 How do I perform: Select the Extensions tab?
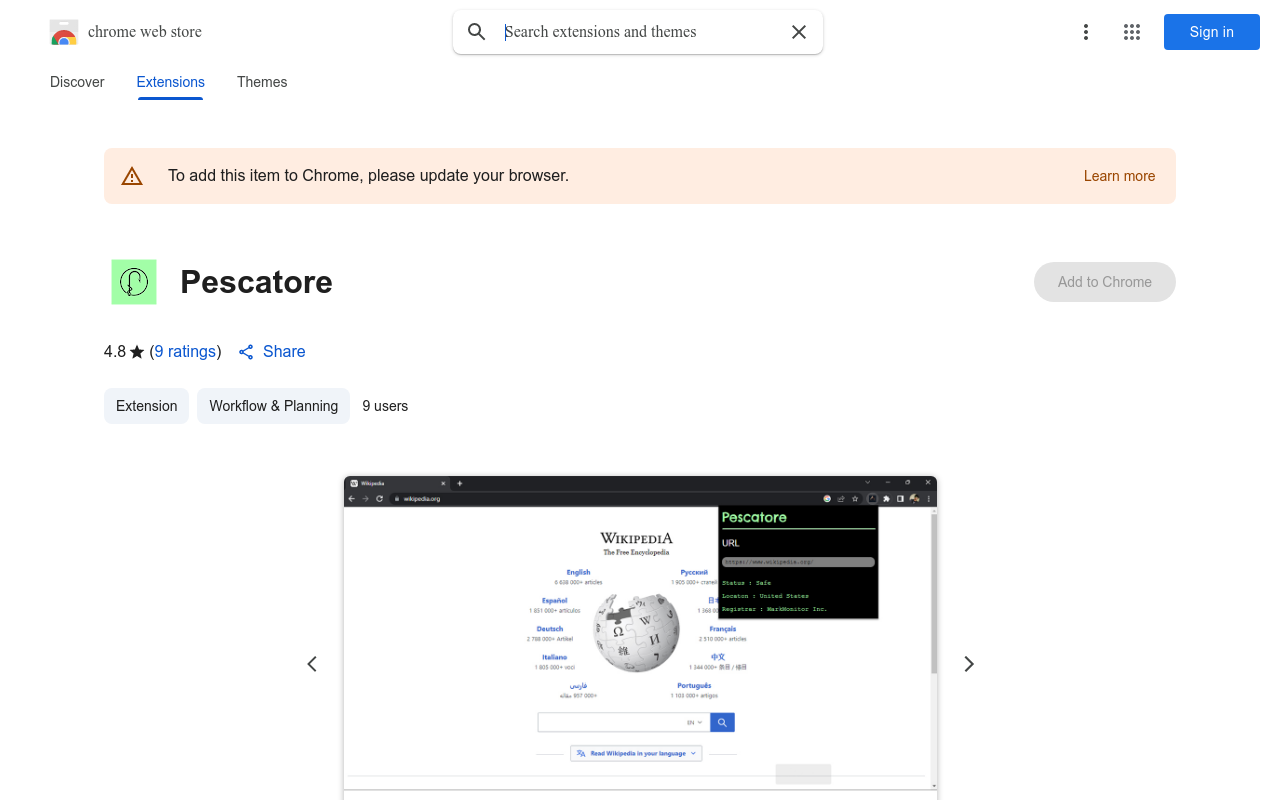(171, 82)
